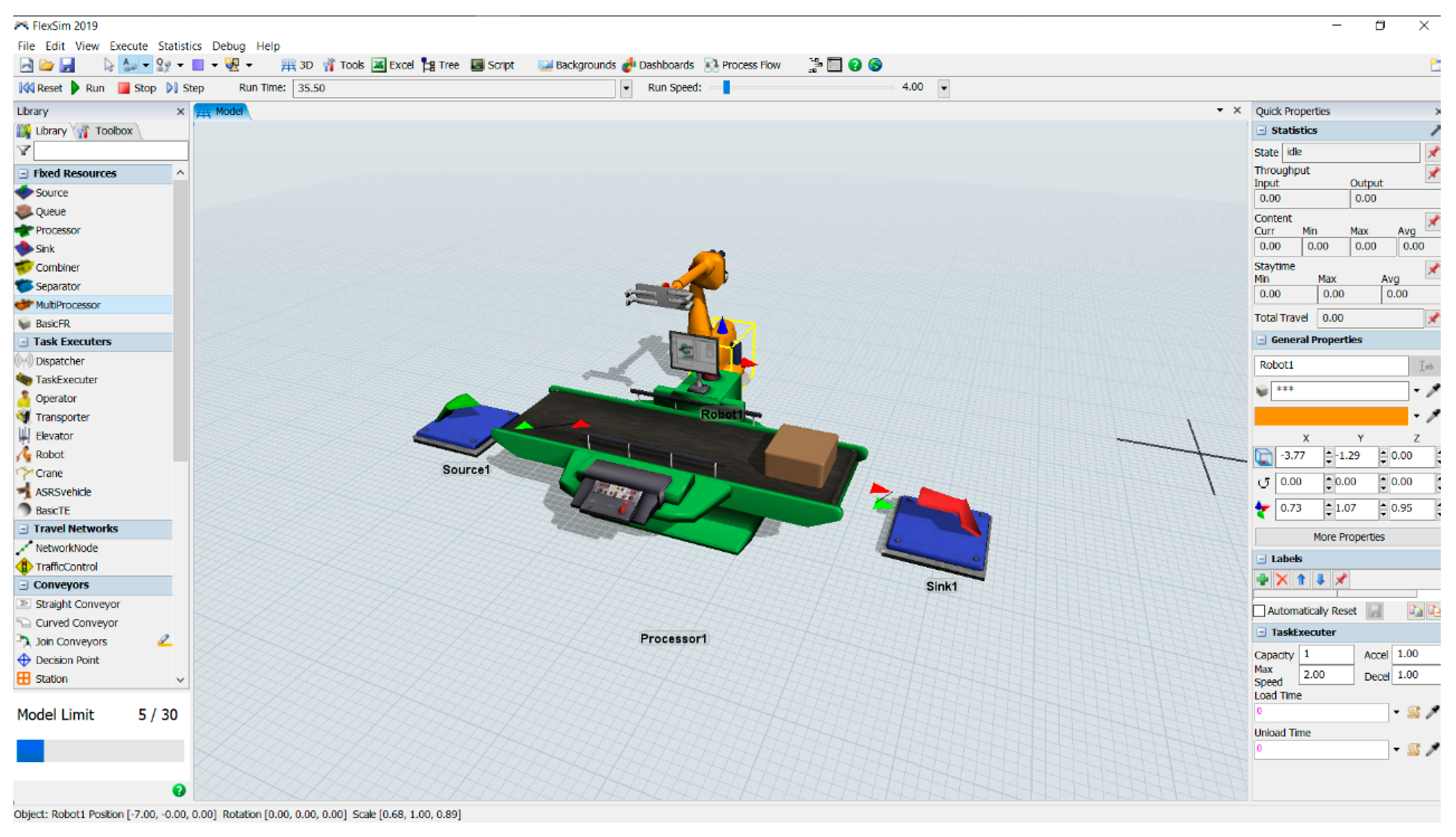
Task: Collapse the Conveyors library group
Action: [23, 585]
